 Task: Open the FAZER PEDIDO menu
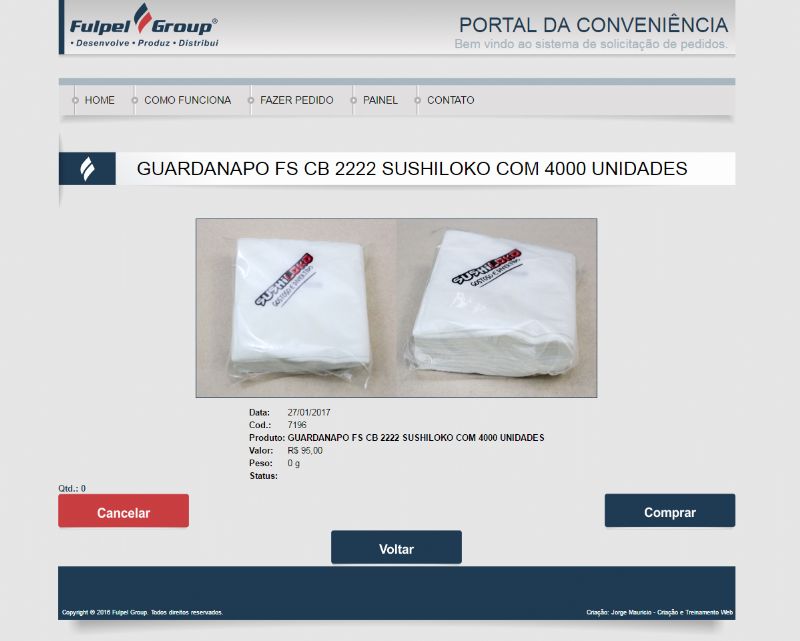(296, 100)
